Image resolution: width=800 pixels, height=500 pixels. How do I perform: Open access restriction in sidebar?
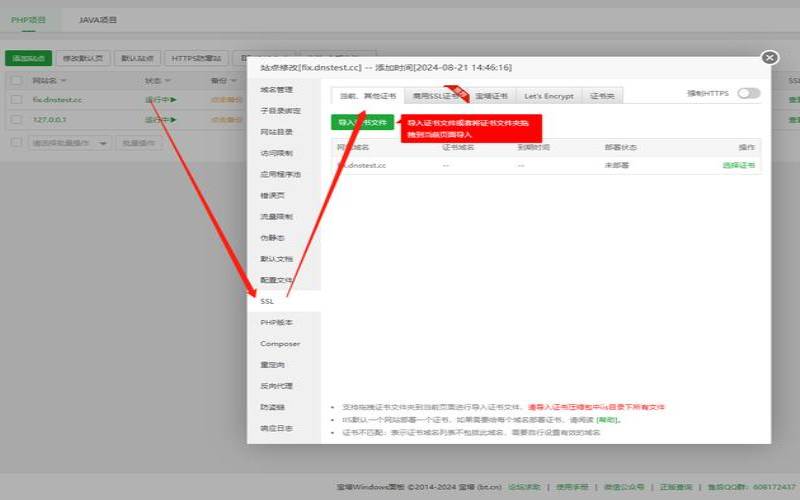coord(277,153)
